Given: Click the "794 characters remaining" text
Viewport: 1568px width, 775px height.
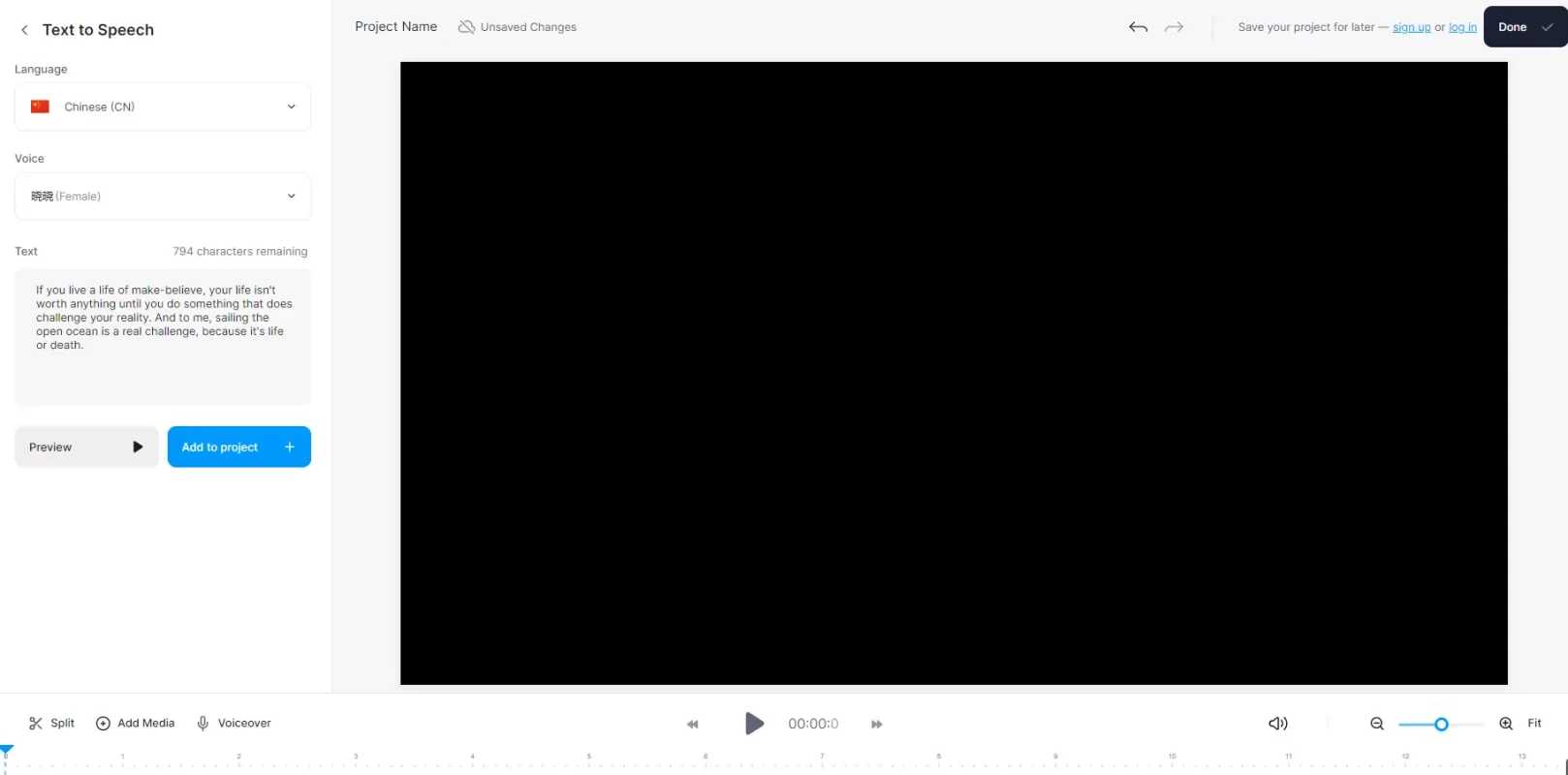Looking at the screenshot, I should 240,251.
